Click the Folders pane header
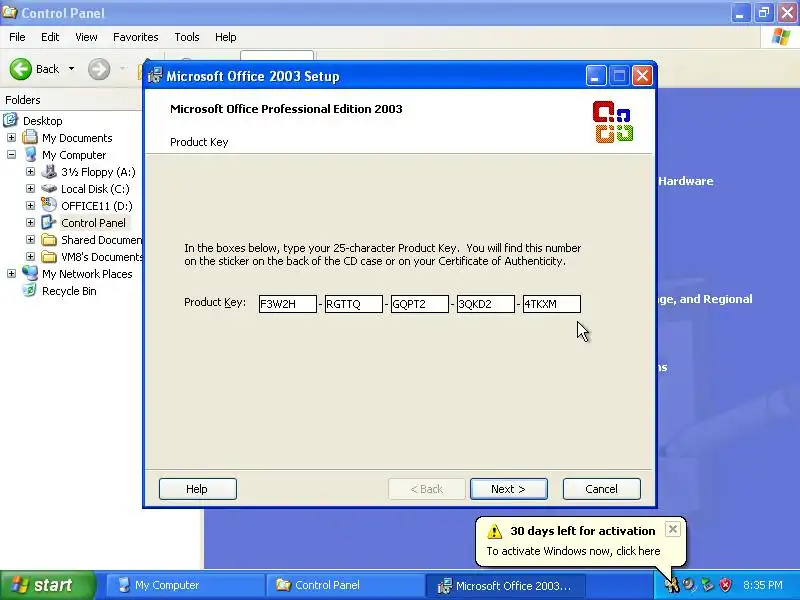Viewport: 800px width, 600px height. coord(71,99)
